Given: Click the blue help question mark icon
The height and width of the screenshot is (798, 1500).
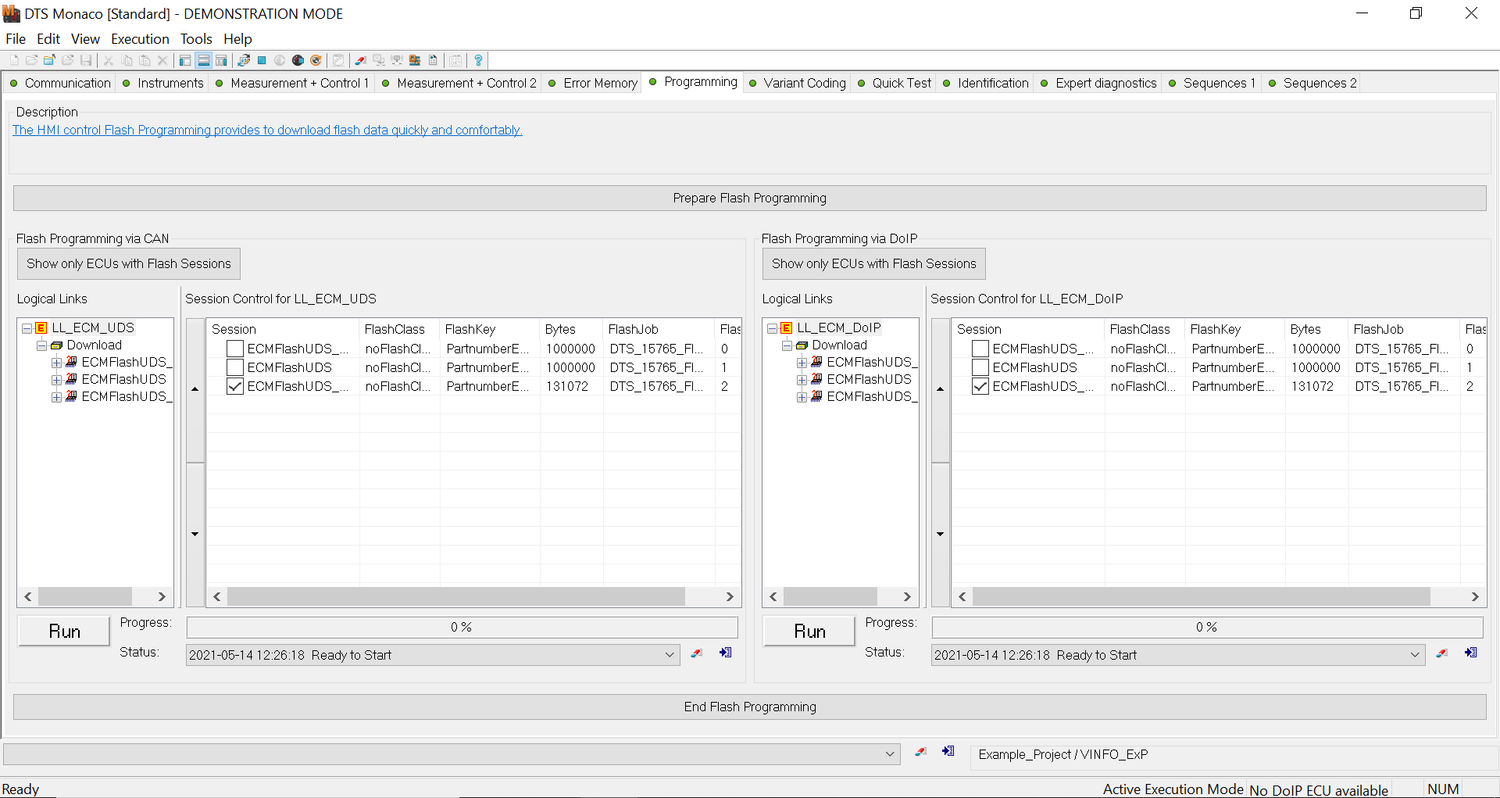Looking at the screenshot, I should (x=478, y=61).
